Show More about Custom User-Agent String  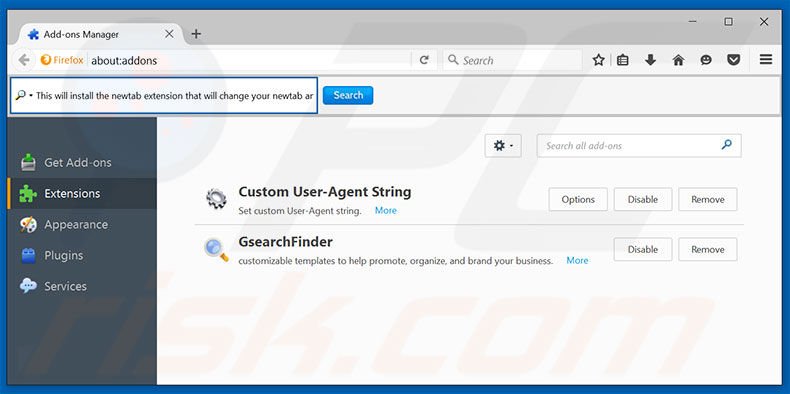click(385, 211)
